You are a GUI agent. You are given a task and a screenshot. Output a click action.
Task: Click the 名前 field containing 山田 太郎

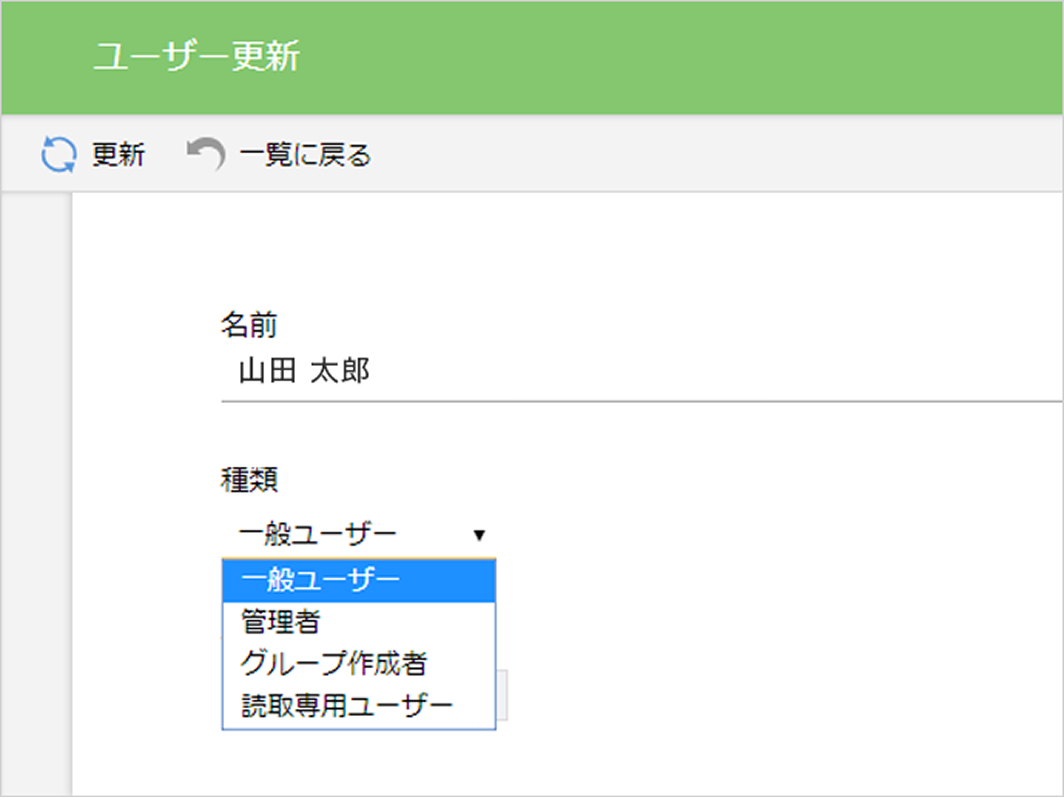tap(640, 373)
